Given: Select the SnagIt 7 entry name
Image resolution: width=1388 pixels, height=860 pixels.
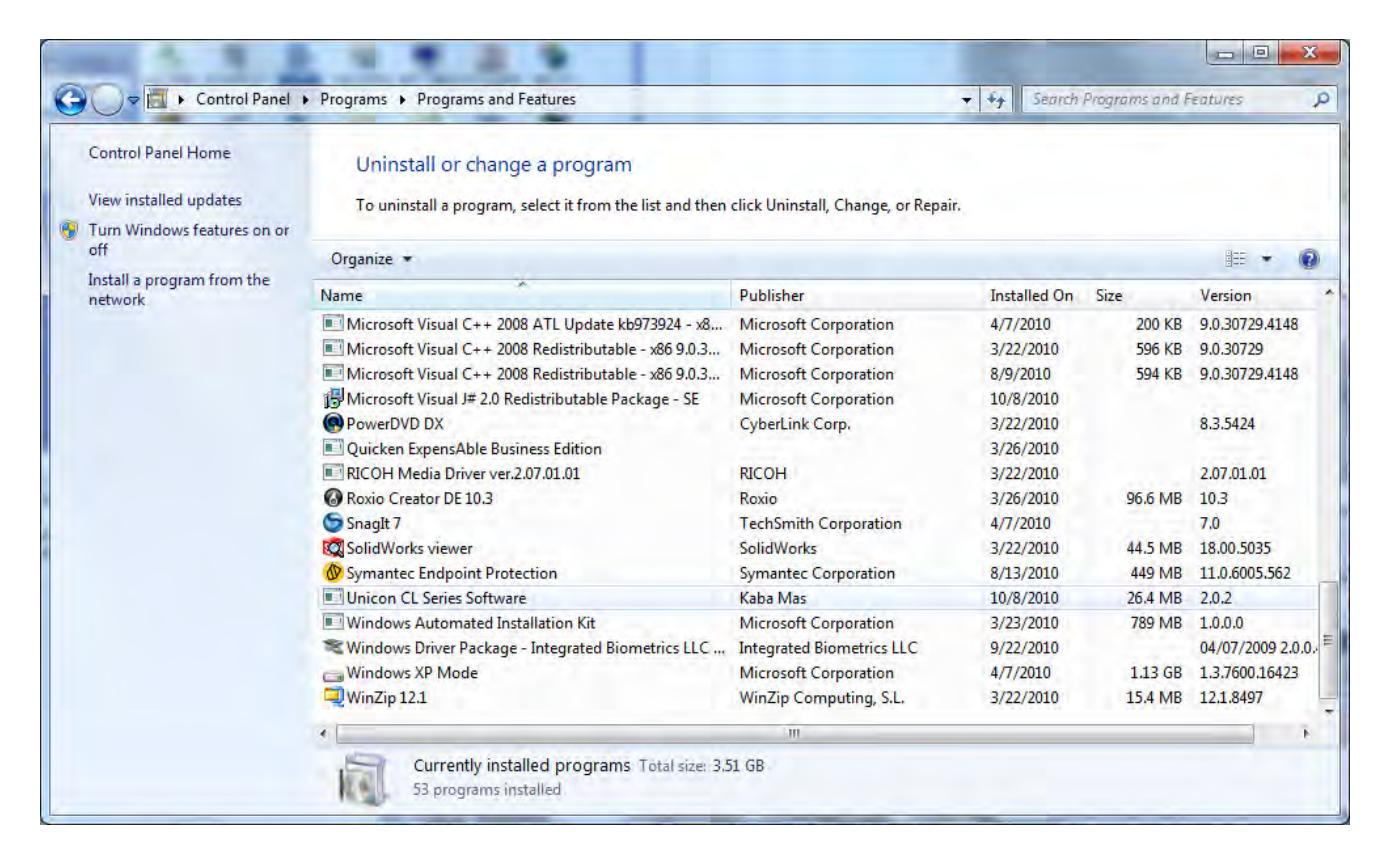Looking at the screenshot, I should click(373, 523).
